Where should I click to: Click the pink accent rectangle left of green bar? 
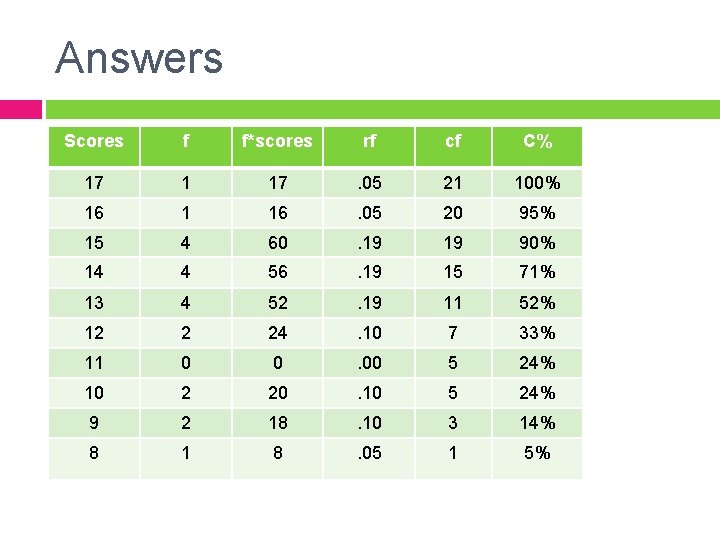click(20, 108)
